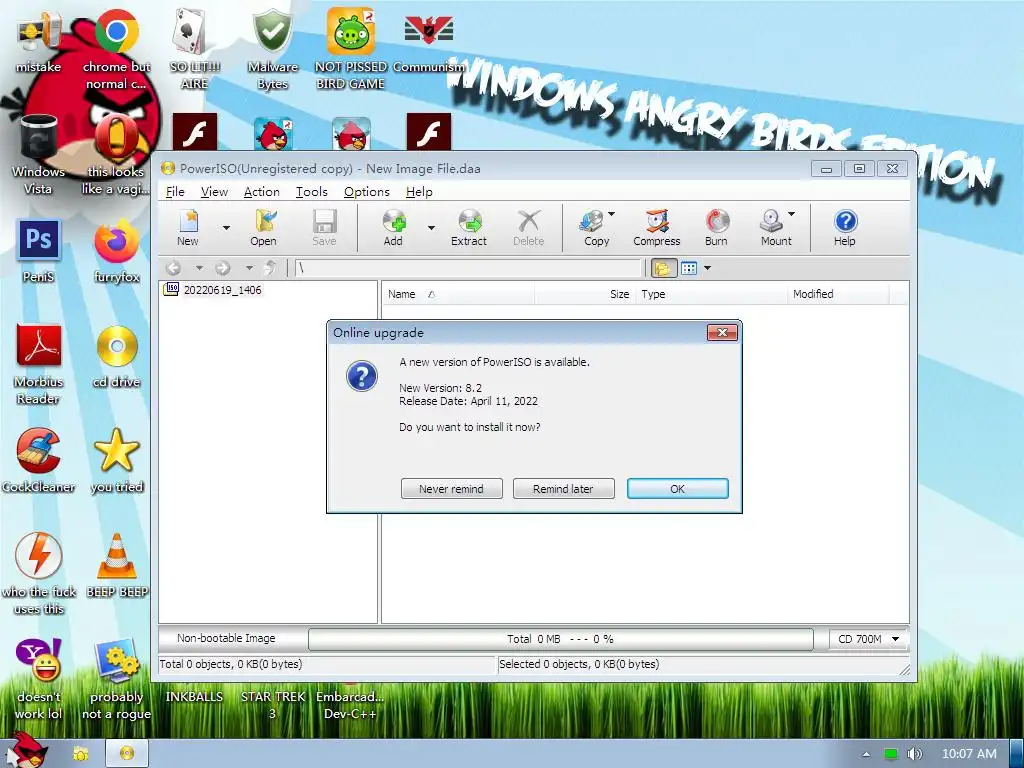Sort by the Modified column header
1024x768 pixels.
click(839, 294)
